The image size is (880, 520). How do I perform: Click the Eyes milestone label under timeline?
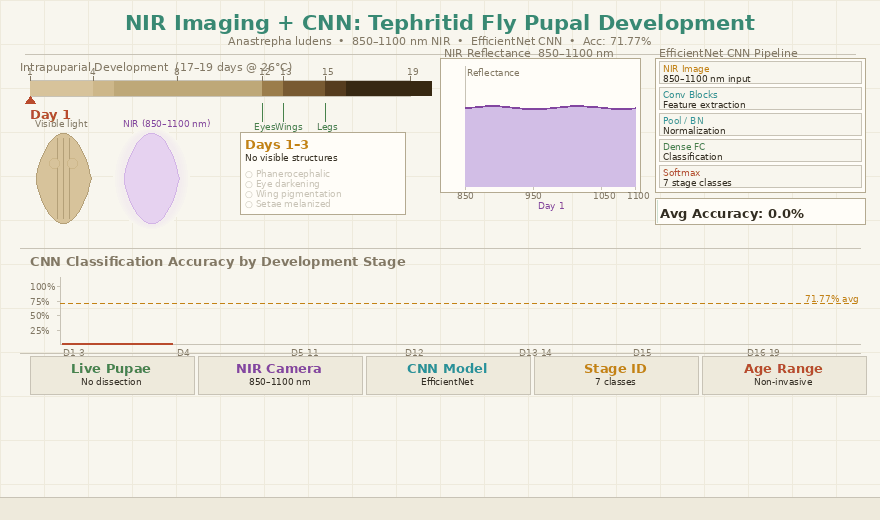click(264, 127)
